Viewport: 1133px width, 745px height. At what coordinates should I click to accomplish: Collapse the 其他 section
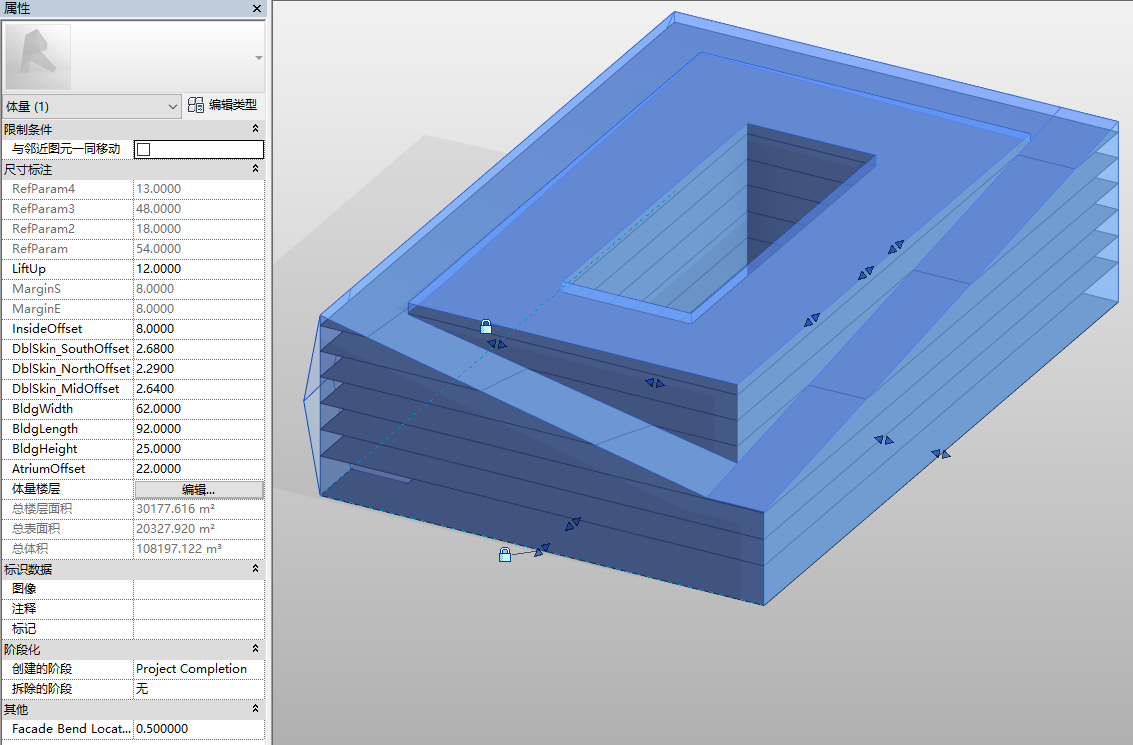pyautogui.click(x=255, y=710)
